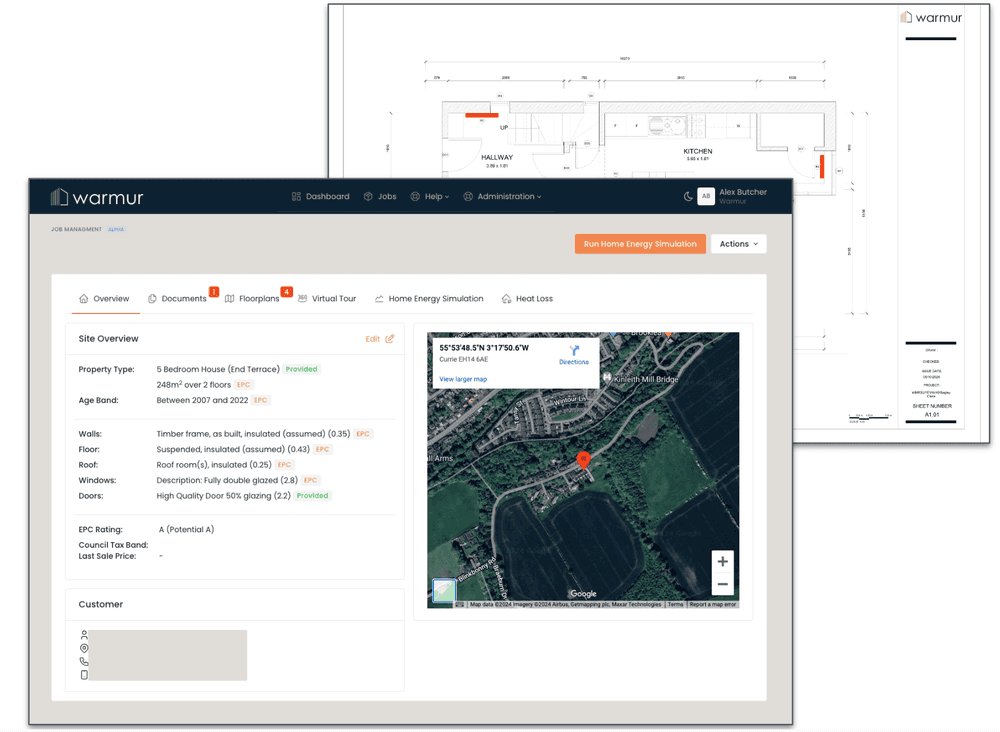Image resolution: width=1000 pixels, height=732 pixels.
Task: Click the Warmur logo in header
Action: point(97,197)
